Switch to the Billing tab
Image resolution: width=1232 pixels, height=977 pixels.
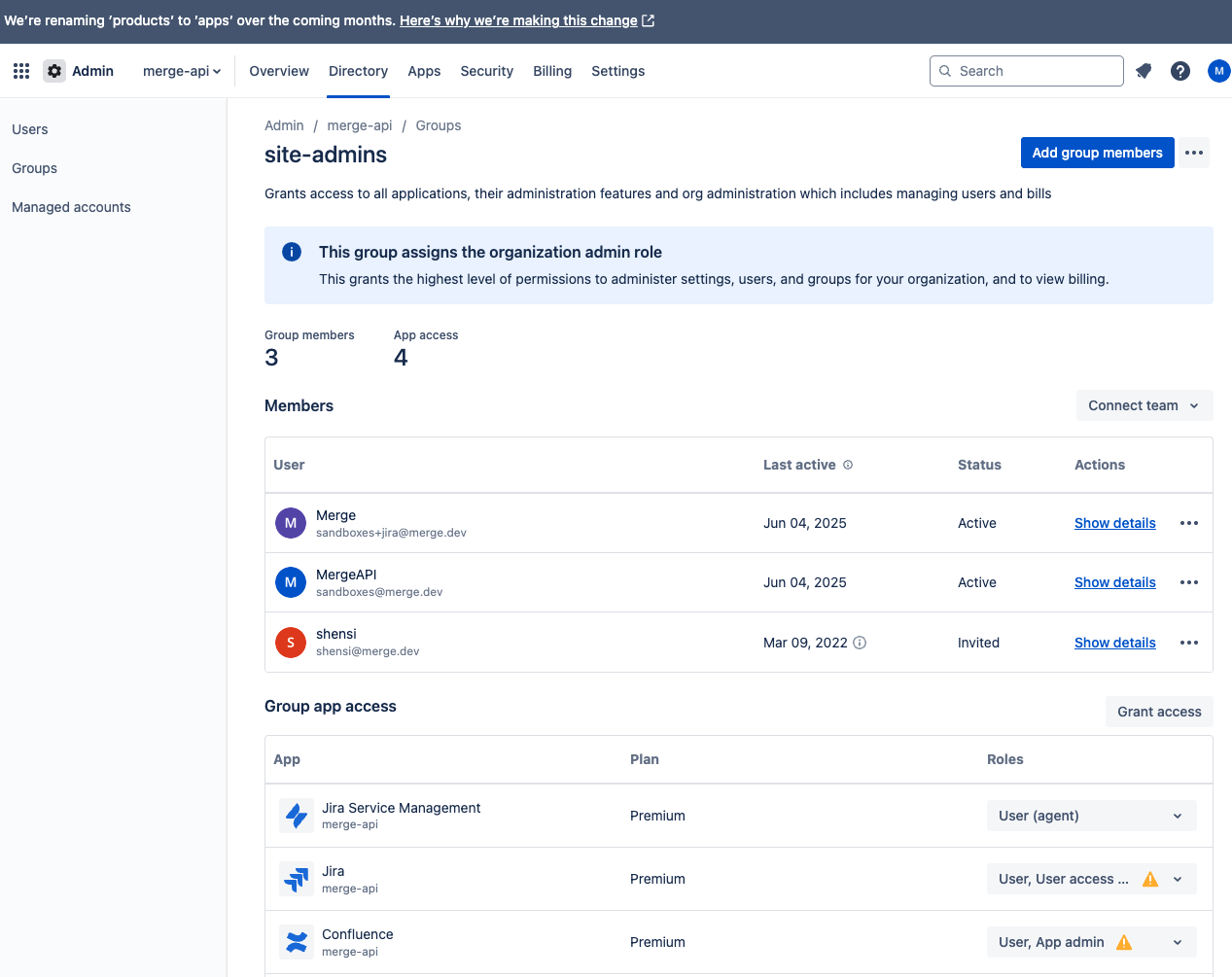(x=552, y=70)
